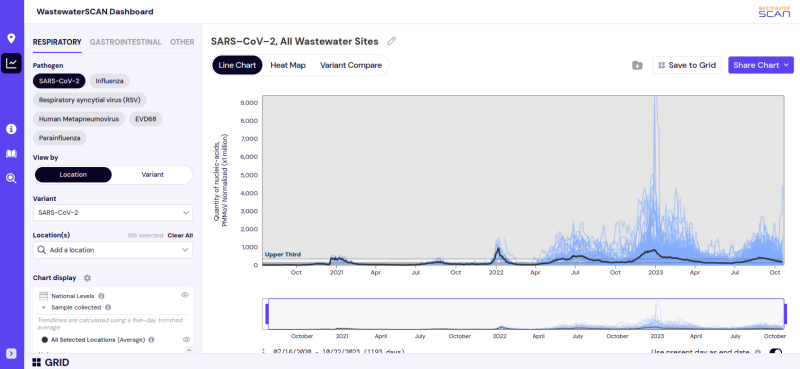Hide National Levels using eye icon
This screenshot has height=369, width=800.
(x=185, y=295)
